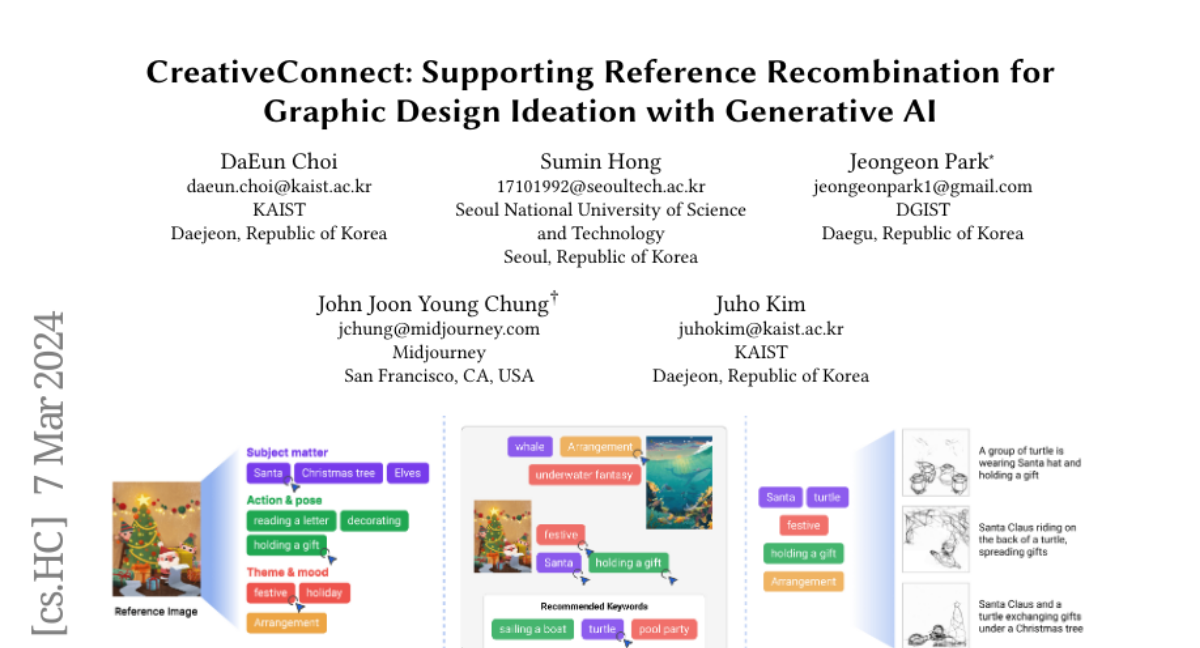Select the purple whale keyword chip
The image size is (1200, 648).
[x=529, y=447]
